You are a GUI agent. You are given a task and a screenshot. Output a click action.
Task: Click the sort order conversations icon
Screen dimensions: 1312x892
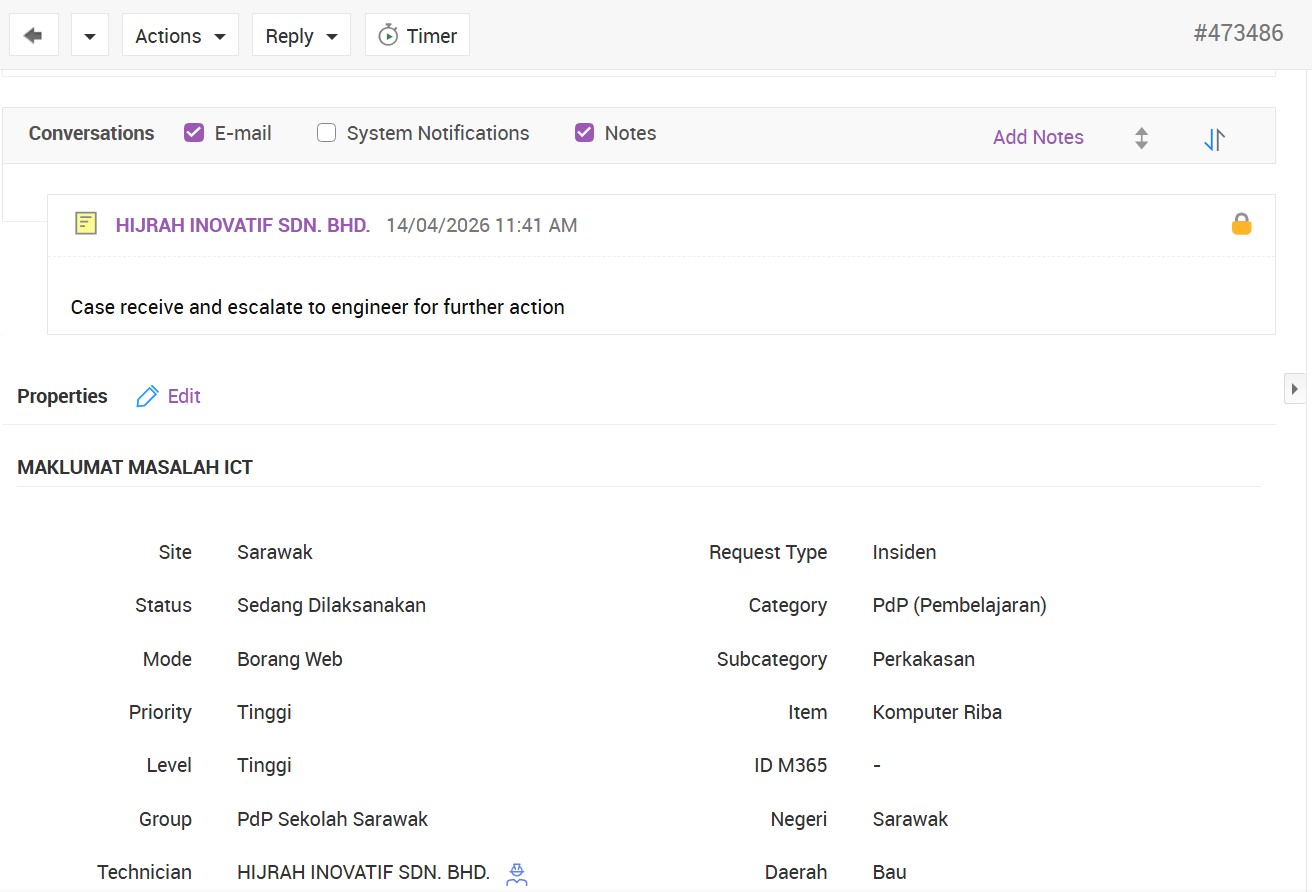coord(1214,139)
